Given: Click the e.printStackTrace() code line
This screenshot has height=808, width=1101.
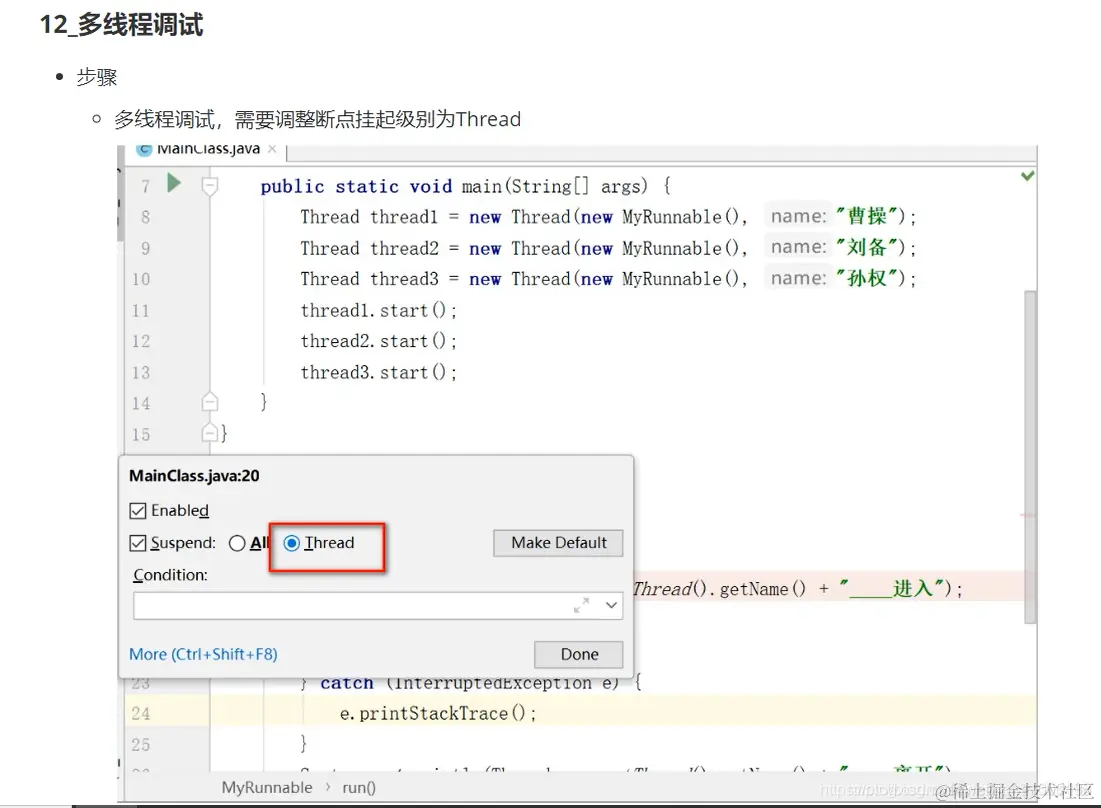Looking at the screenshot, I should point(438,713).
